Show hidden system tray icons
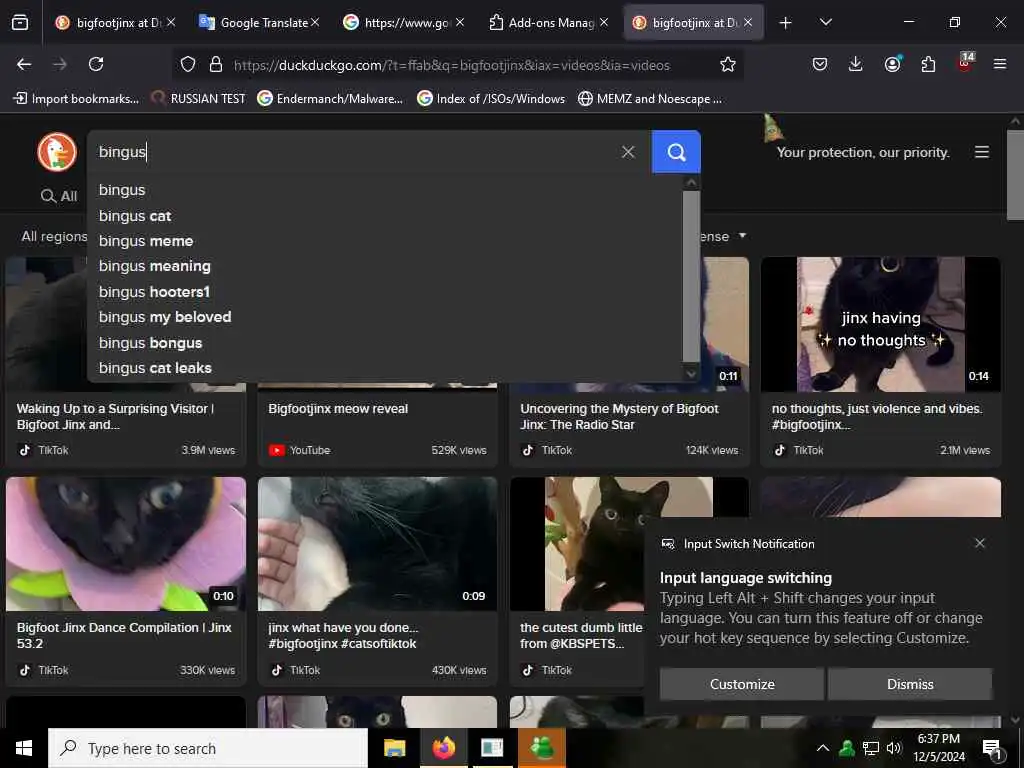 click(x=823, y=748)
